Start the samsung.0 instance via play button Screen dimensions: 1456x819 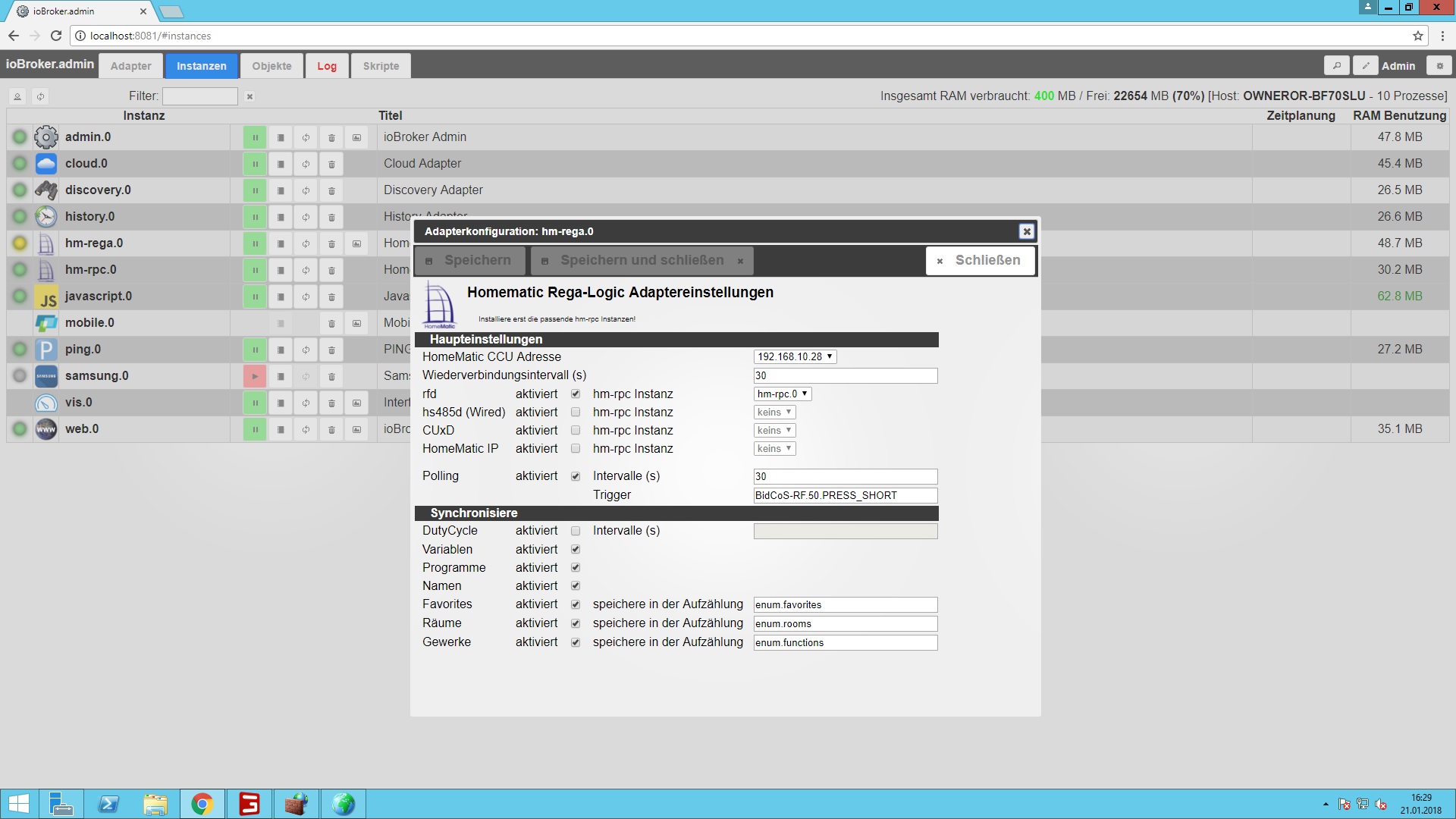255,376
